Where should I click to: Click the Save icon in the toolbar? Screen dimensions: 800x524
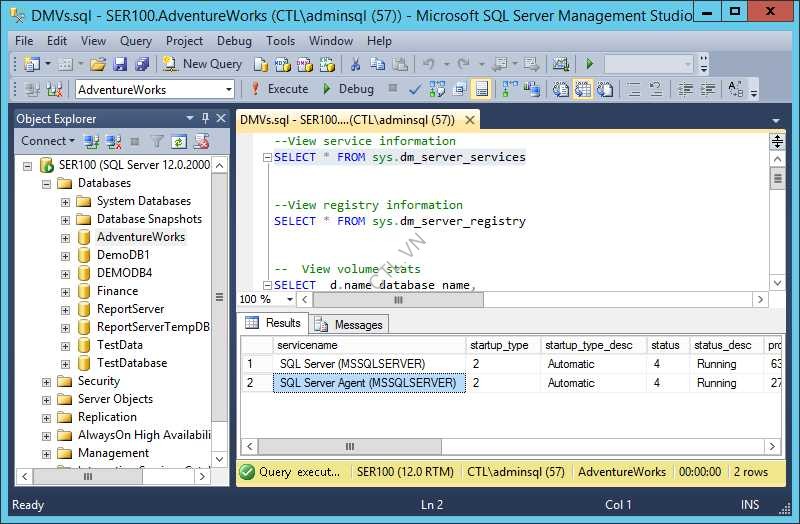[120, 63]
